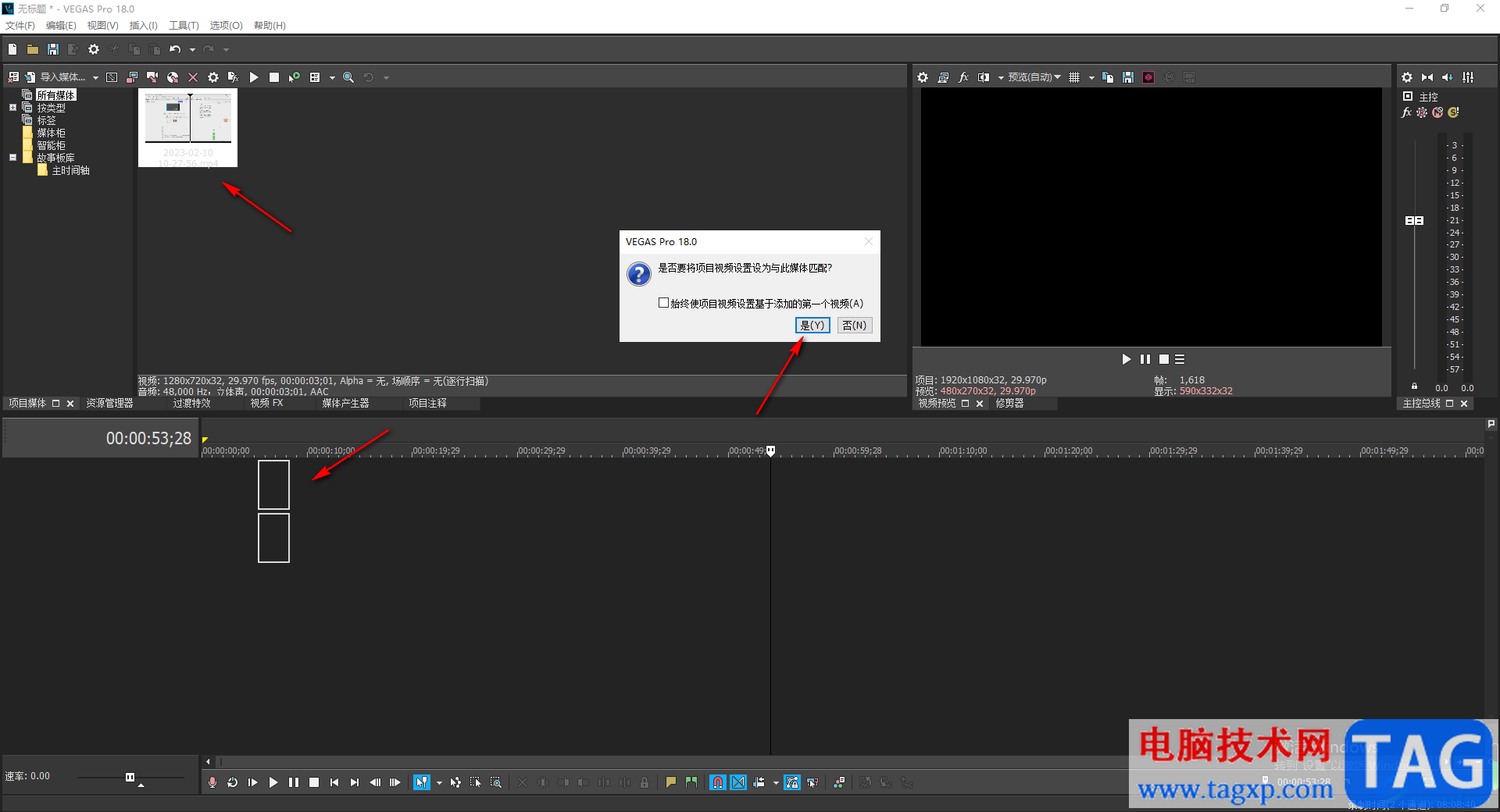Toggle loop playback in transport bar
The image size is (1500, 812).
(233, 782)
